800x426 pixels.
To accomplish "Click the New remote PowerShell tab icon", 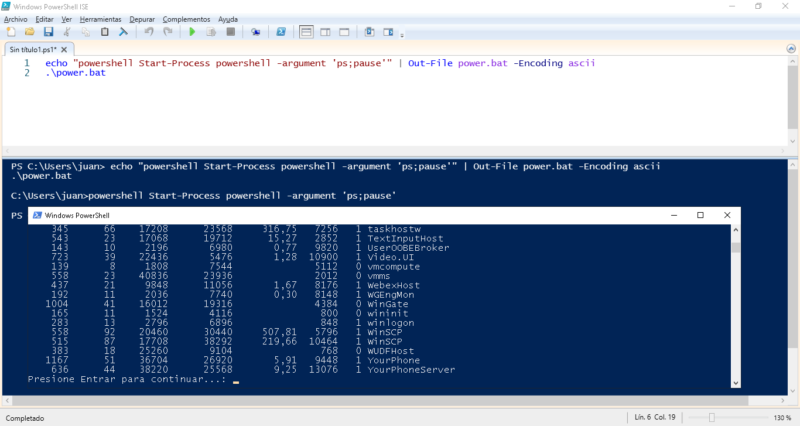I will pyautogui.click(x=256, y=32).
